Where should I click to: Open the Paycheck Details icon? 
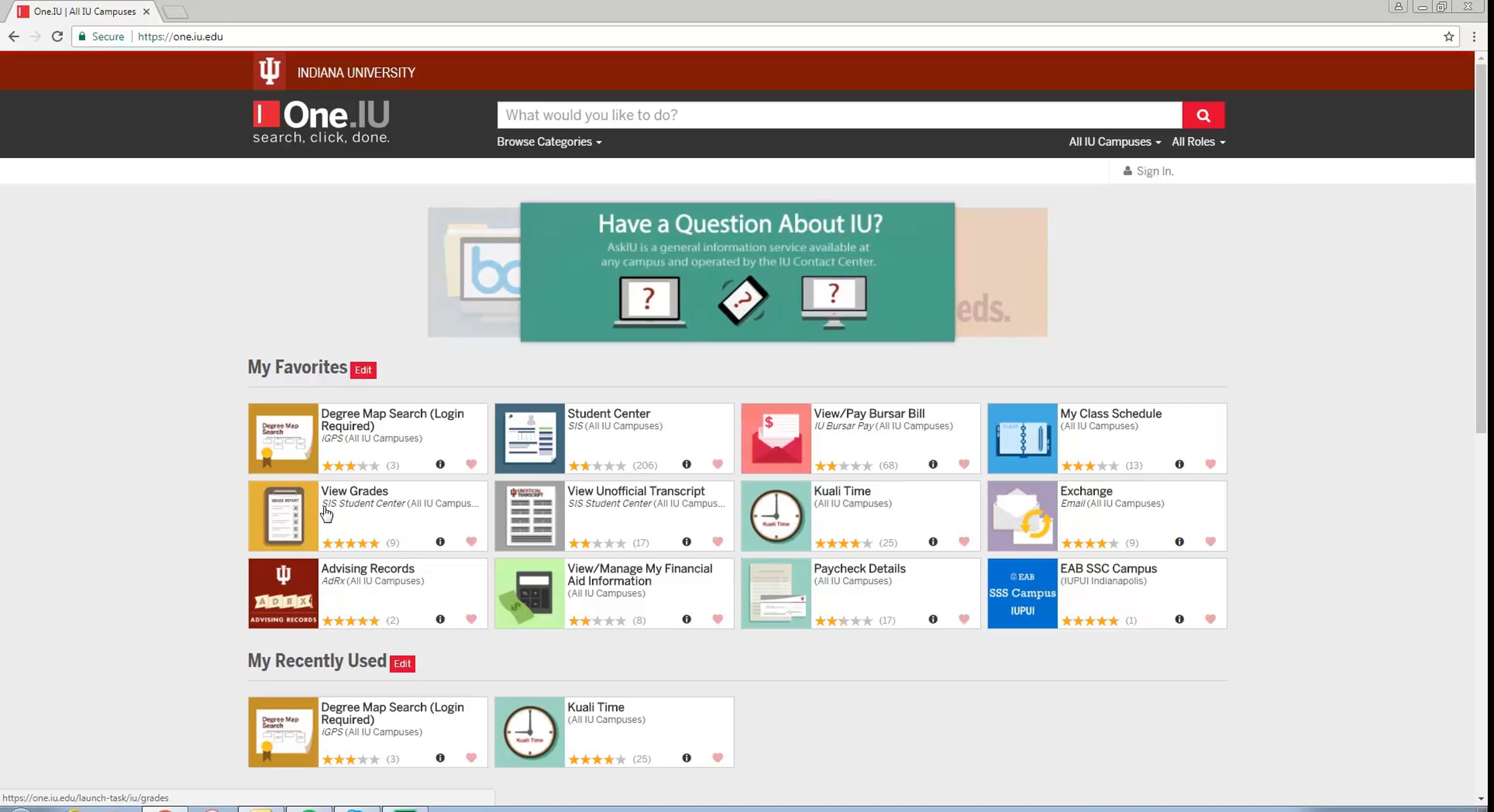tap(776, 593)
